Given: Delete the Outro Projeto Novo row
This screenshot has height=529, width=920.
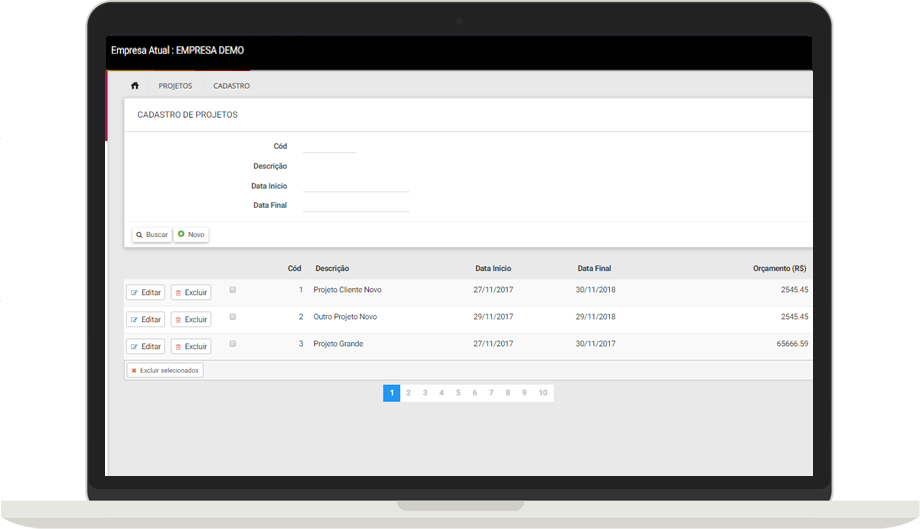Looking at the screenshot, I should pos(191,319).
